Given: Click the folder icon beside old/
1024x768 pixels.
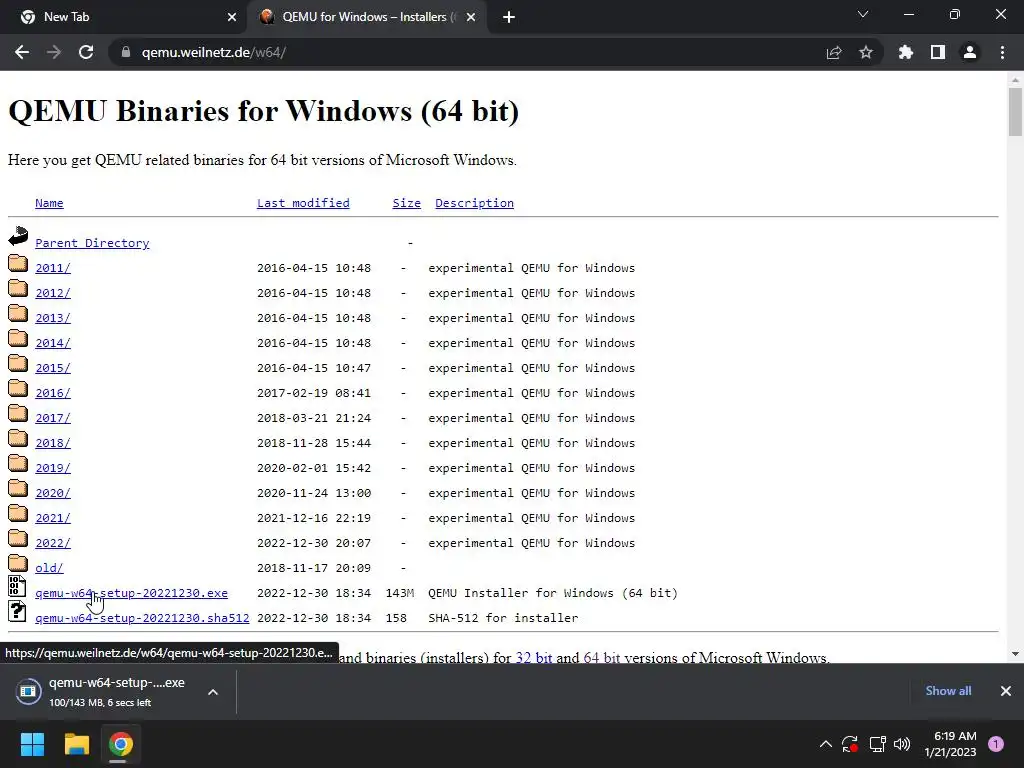Looking at the screenshot, I should [18, 562].
